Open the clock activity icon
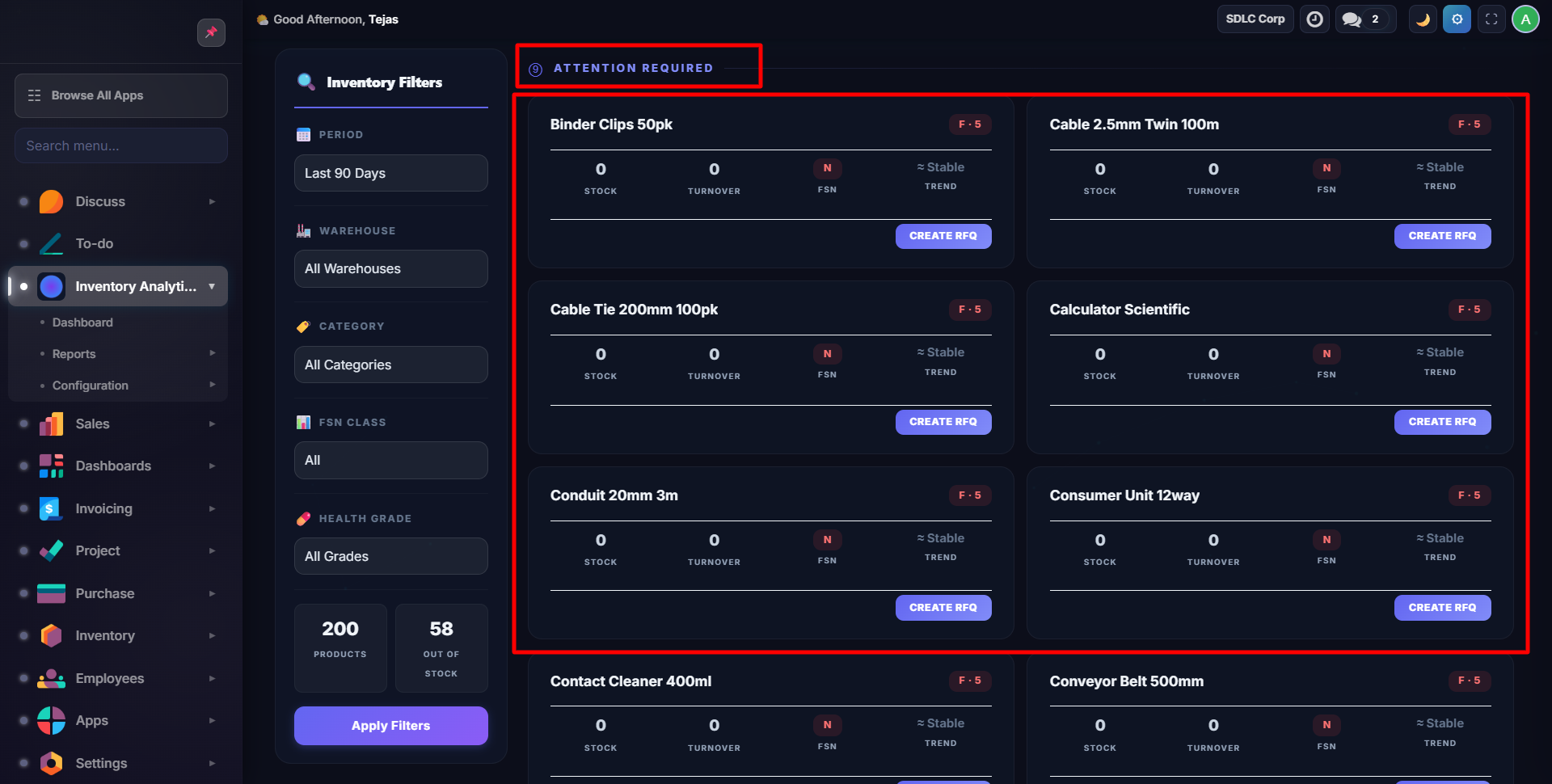This screenshot has height=784, width=1552. [x=1314, y=19]
